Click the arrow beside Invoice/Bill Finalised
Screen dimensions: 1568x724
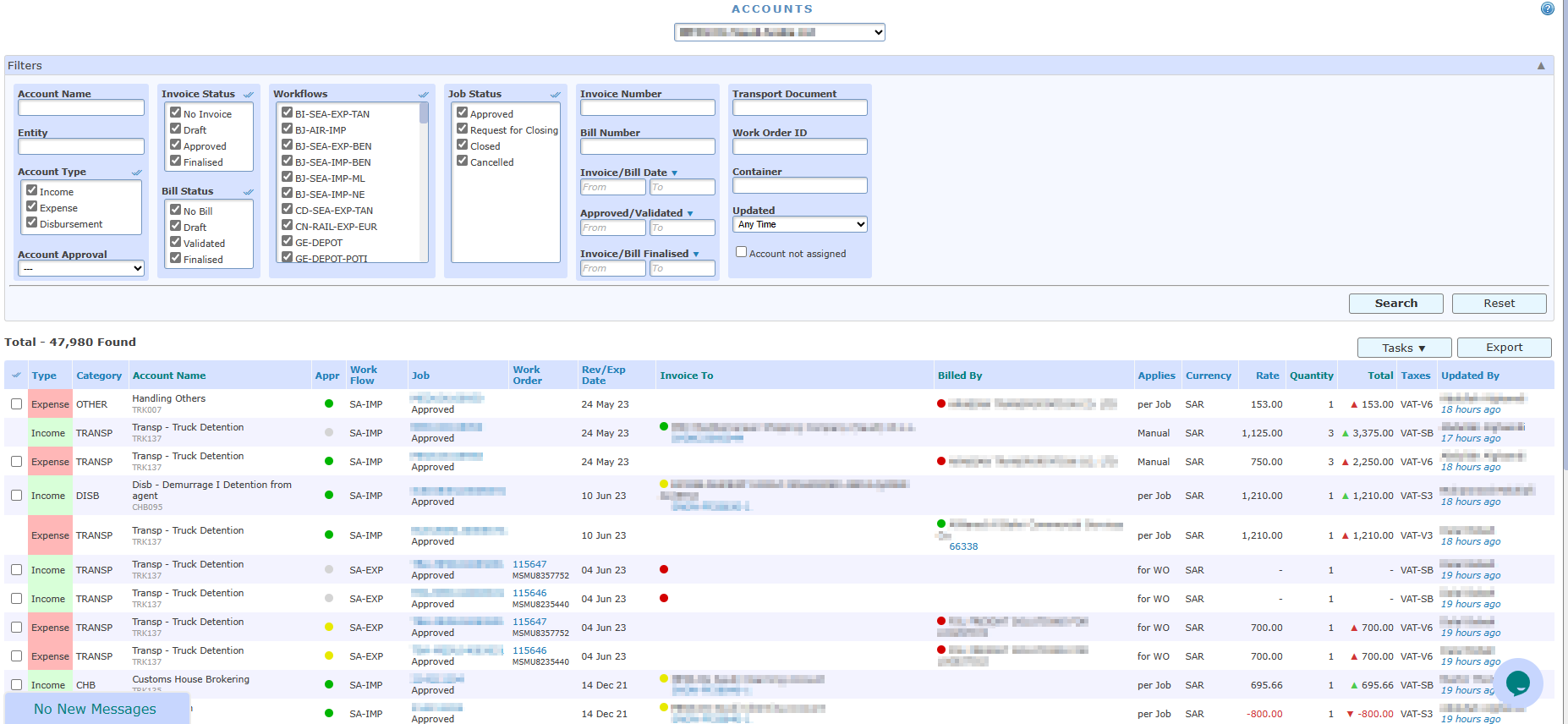coord(696,255)
